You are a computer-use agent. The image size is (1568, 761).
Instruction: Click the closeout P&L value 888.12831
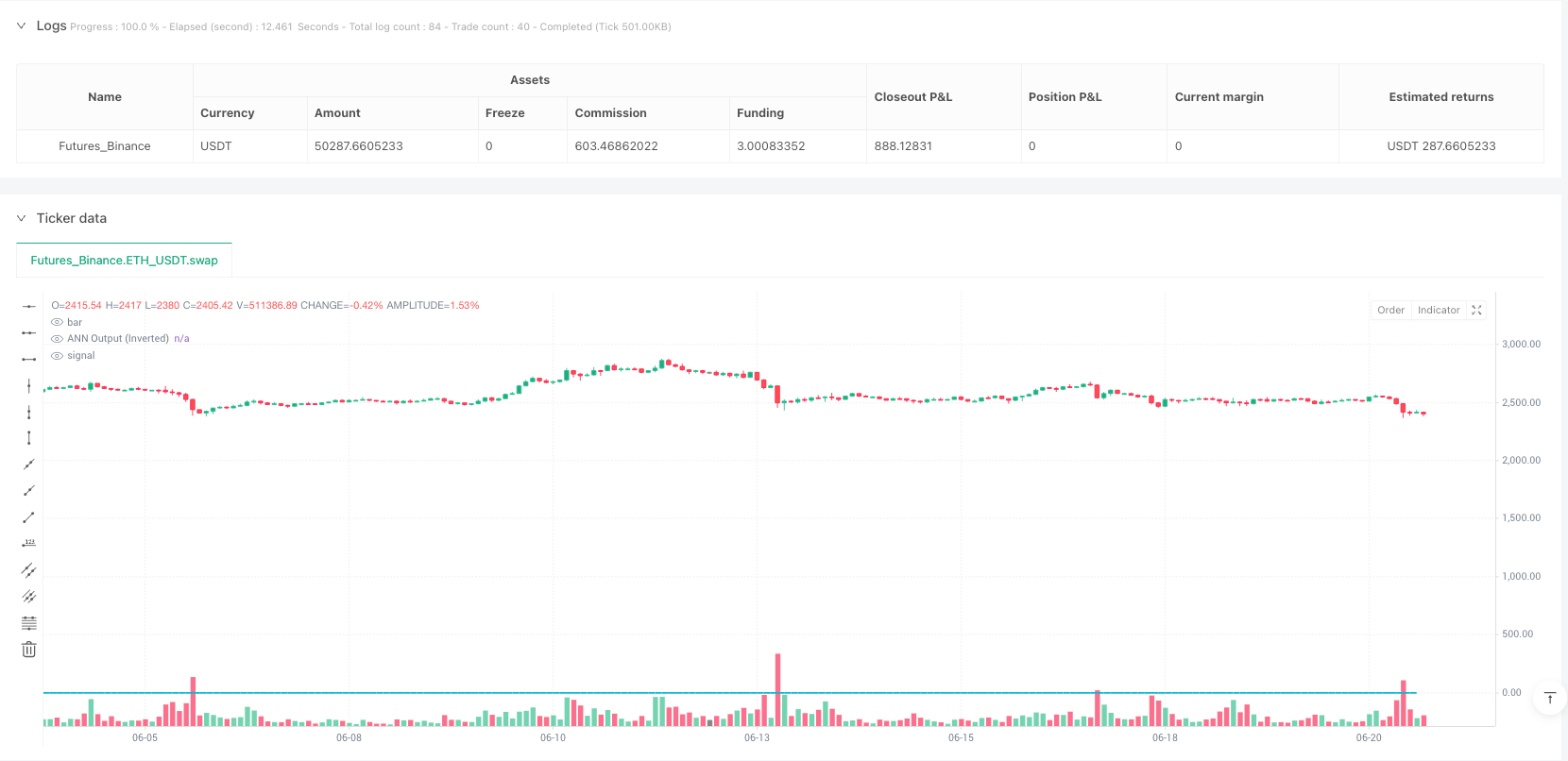click(x=903, y=146)
